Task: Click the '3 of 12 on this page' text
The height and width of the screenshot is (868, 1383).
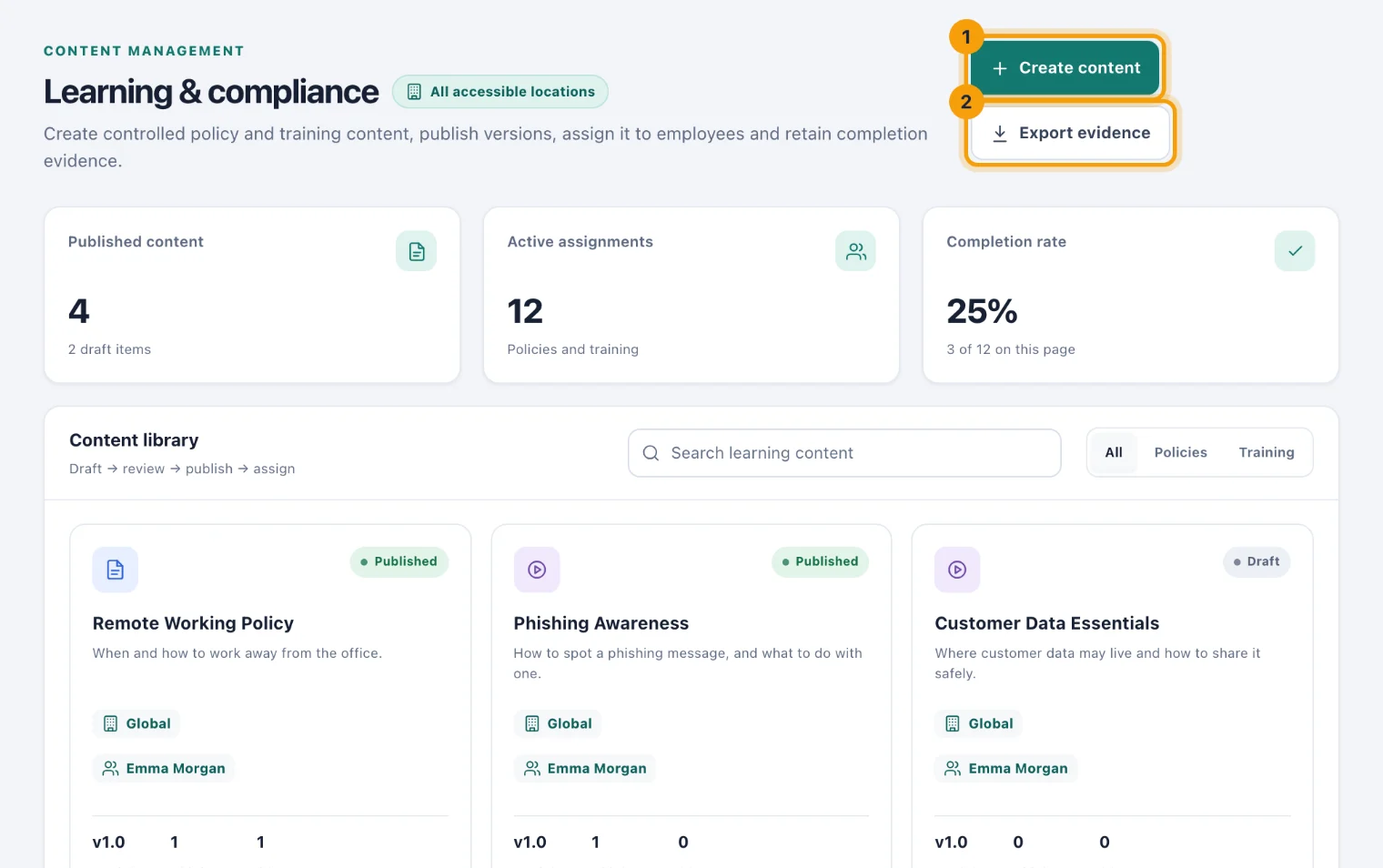Action: (1011, 349)
